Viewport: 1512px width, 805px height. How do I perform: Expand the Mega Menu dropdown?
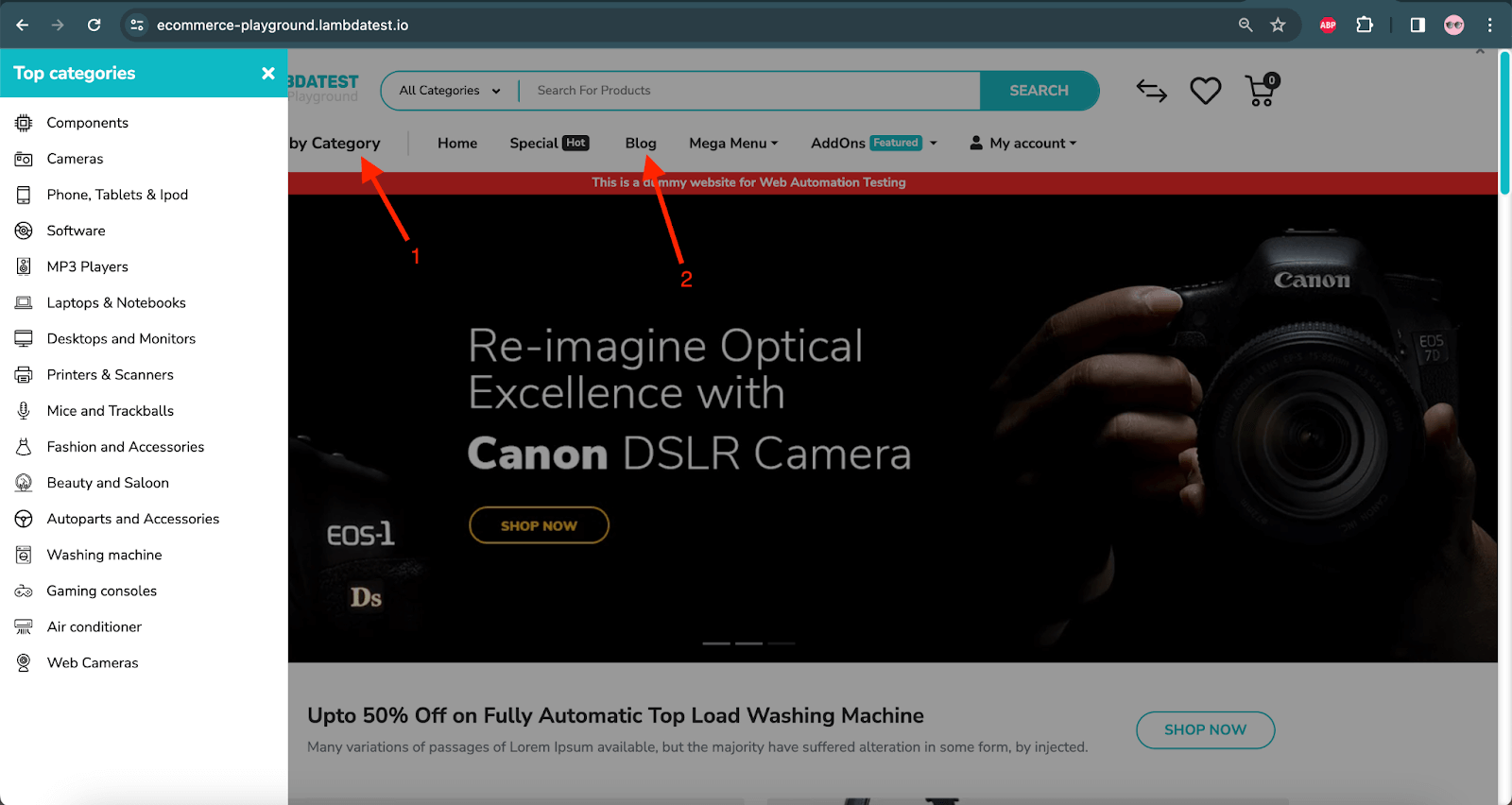[x=733, y=144]
